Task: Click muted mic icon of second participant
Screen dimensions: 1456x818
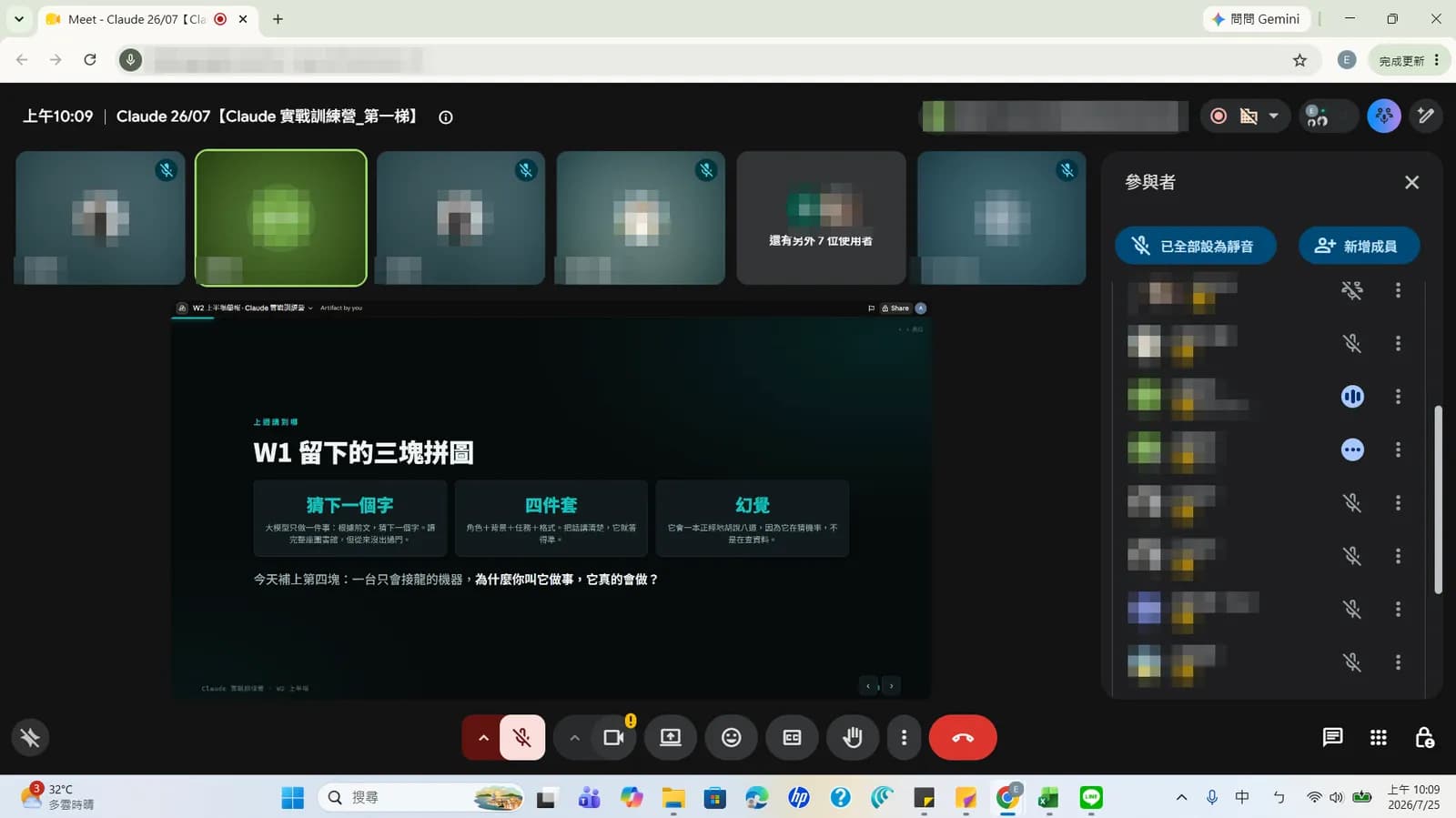Action: pyautogui.click(x=1352, y=343)
